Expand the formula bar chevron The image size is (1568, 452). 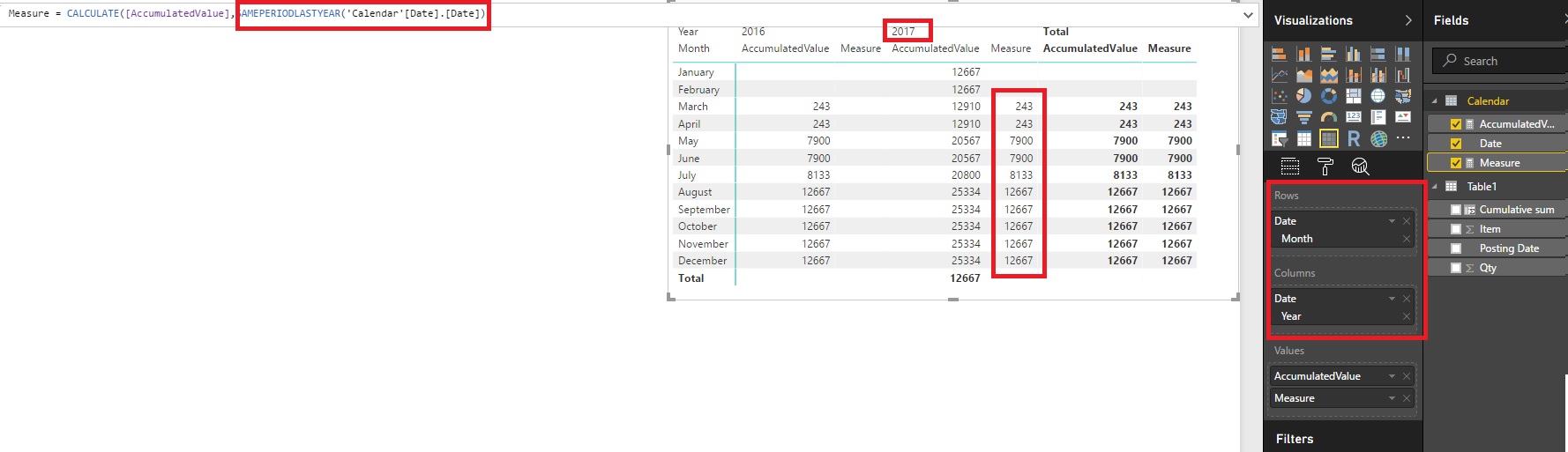1248,15
